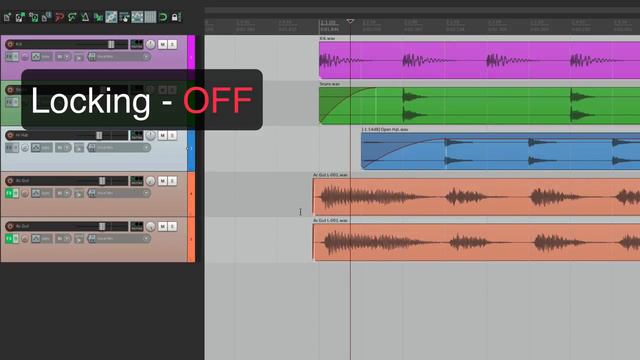Solo the Kick track
Viewport: 640px width, 360px height.
(172, 44)
